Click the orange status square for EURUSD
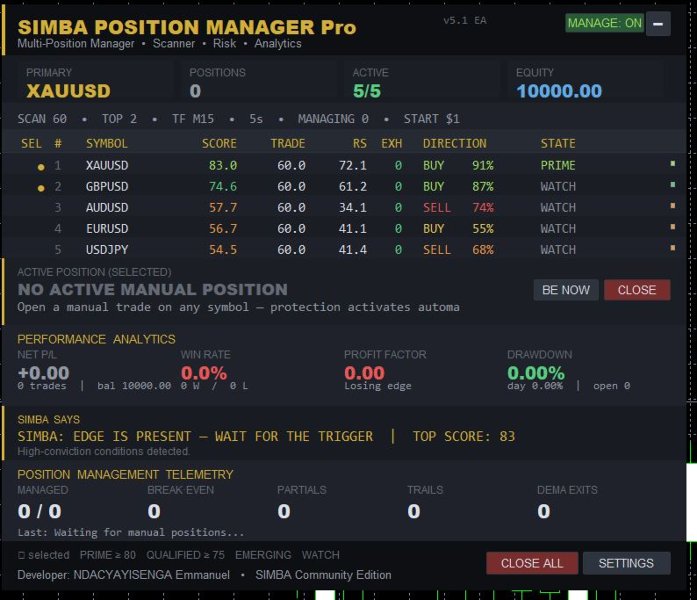697x600 pixels. (673, 227)
